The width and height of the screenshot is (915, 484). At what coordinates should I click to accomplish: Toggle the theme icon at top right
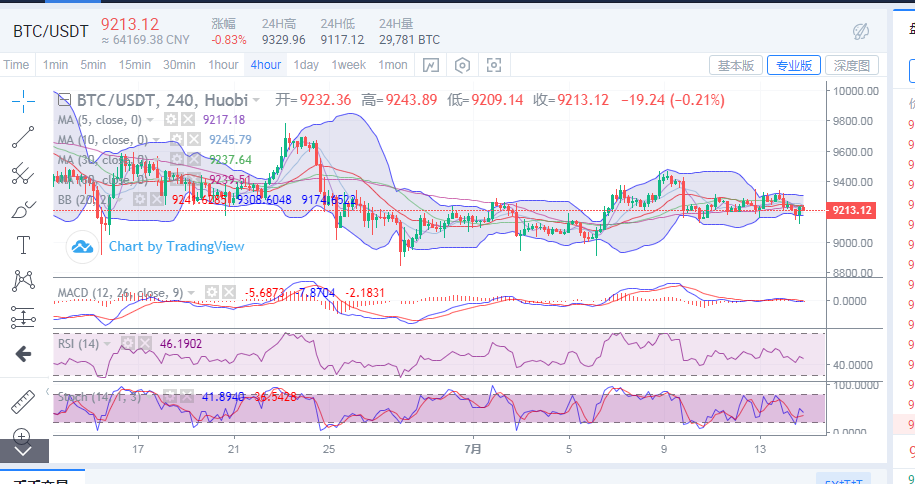860,31
